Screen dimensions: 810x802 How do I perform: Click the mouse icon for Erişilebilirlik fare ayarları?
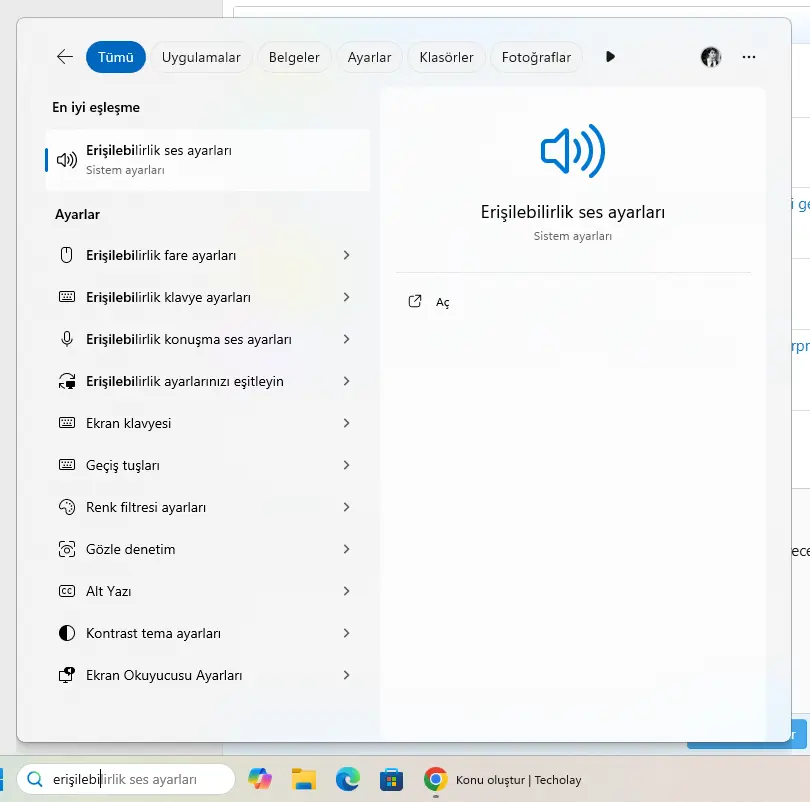click(x=67, y=255)
